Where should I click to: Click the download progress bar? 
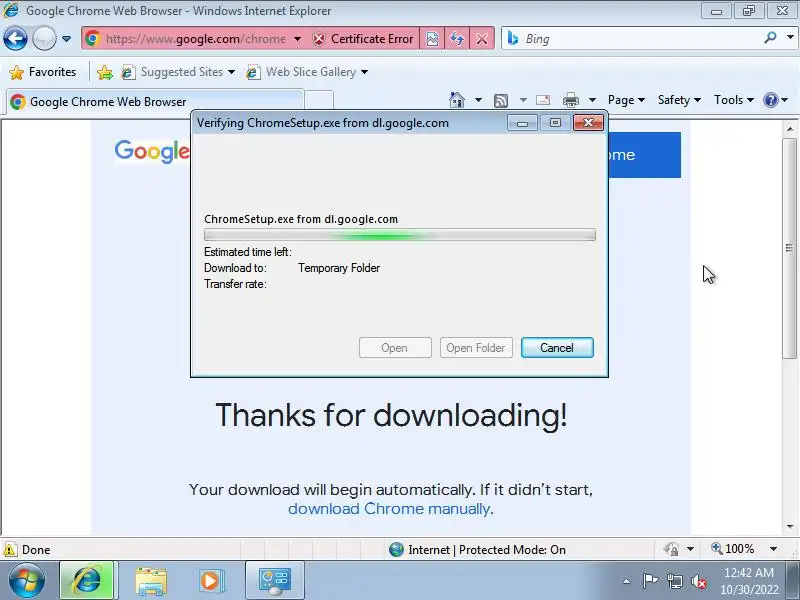point(399,235)
